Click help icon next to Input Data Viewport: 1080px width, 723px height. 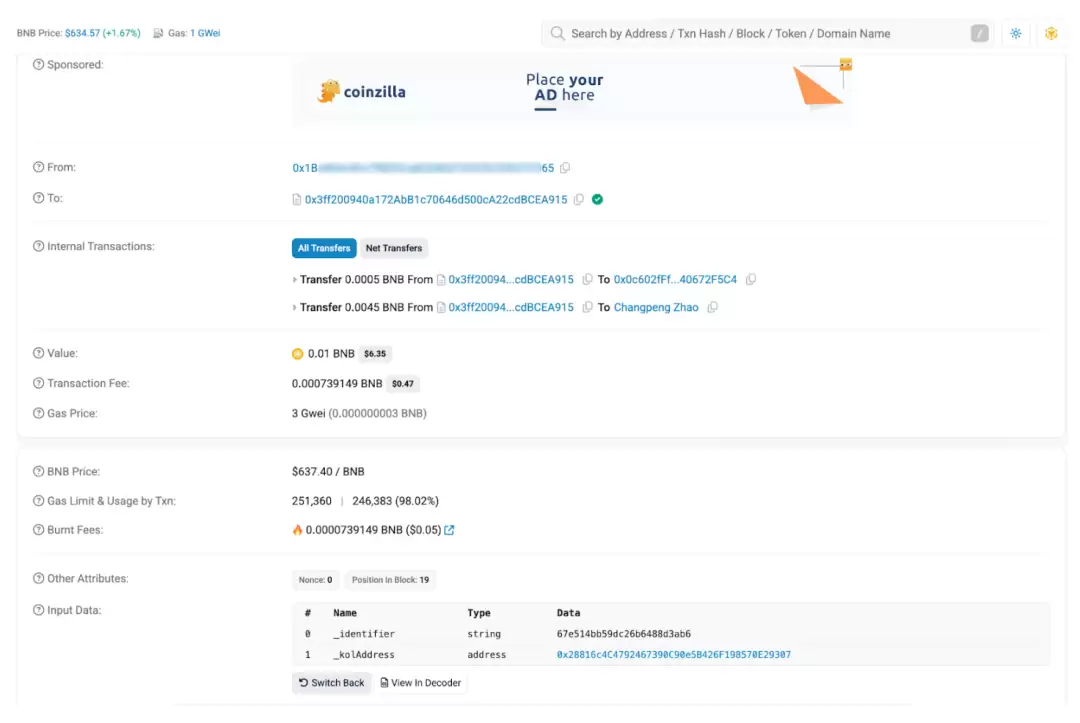(x=39, y=610)
